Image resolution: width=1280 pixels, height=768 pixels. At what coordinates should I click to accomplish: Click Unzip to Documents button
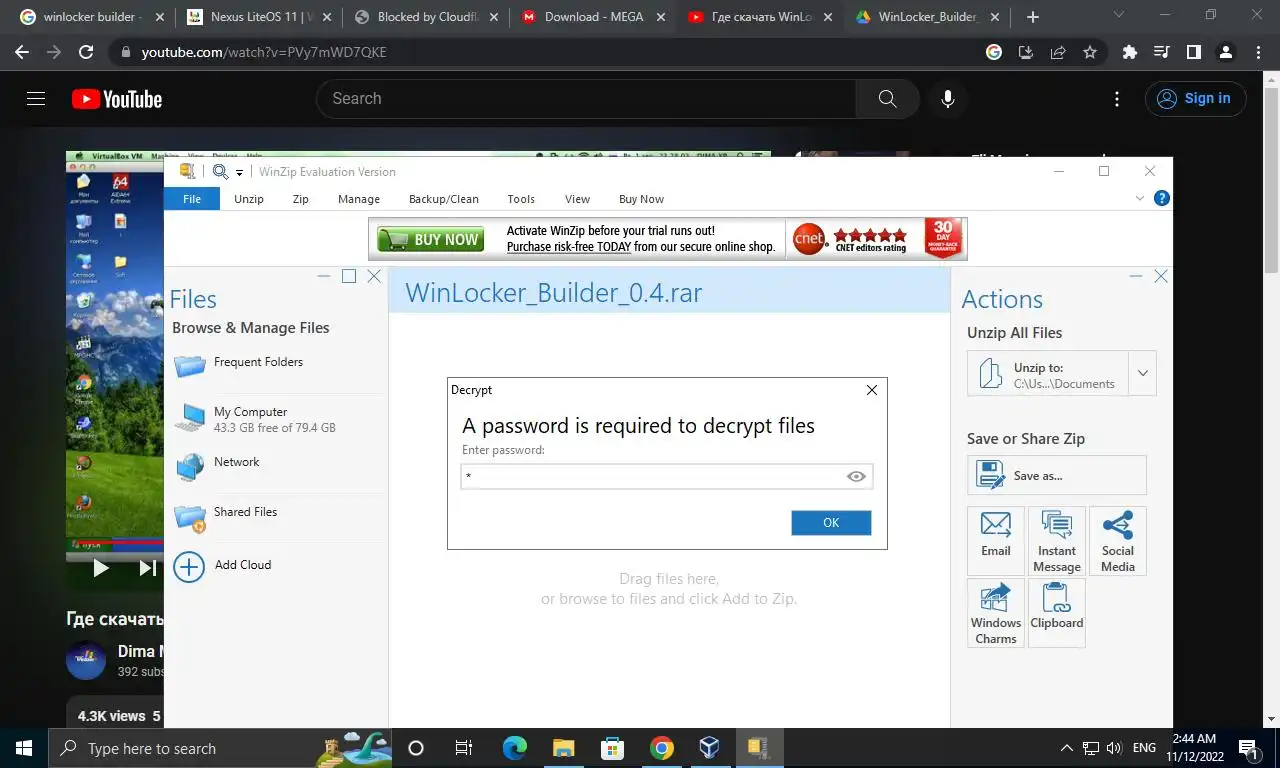[1048, 375]
